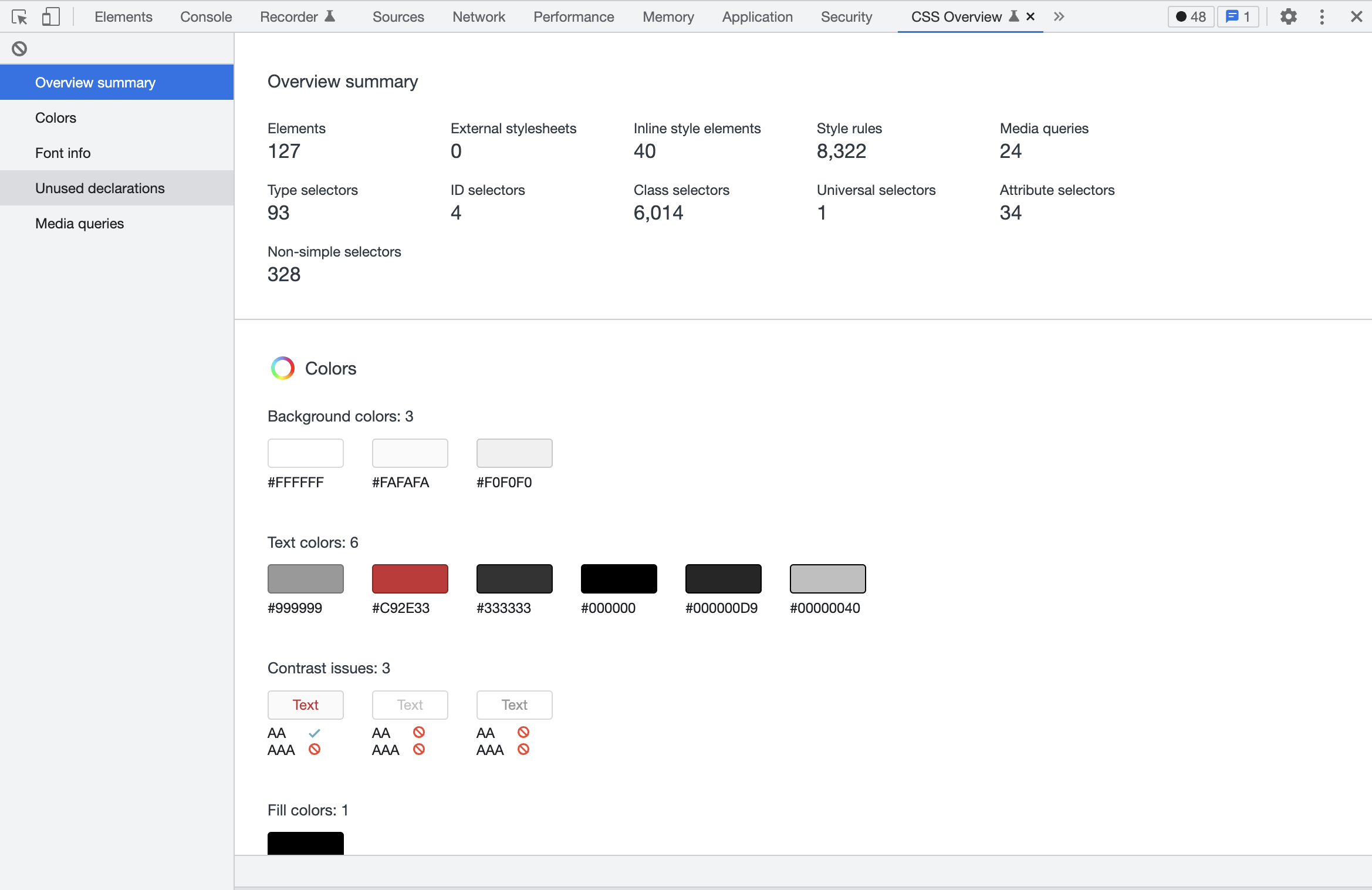Open Media queries in sidebar
The height and width of the screenshot is (890, 1372).
(x=79, y=224)
